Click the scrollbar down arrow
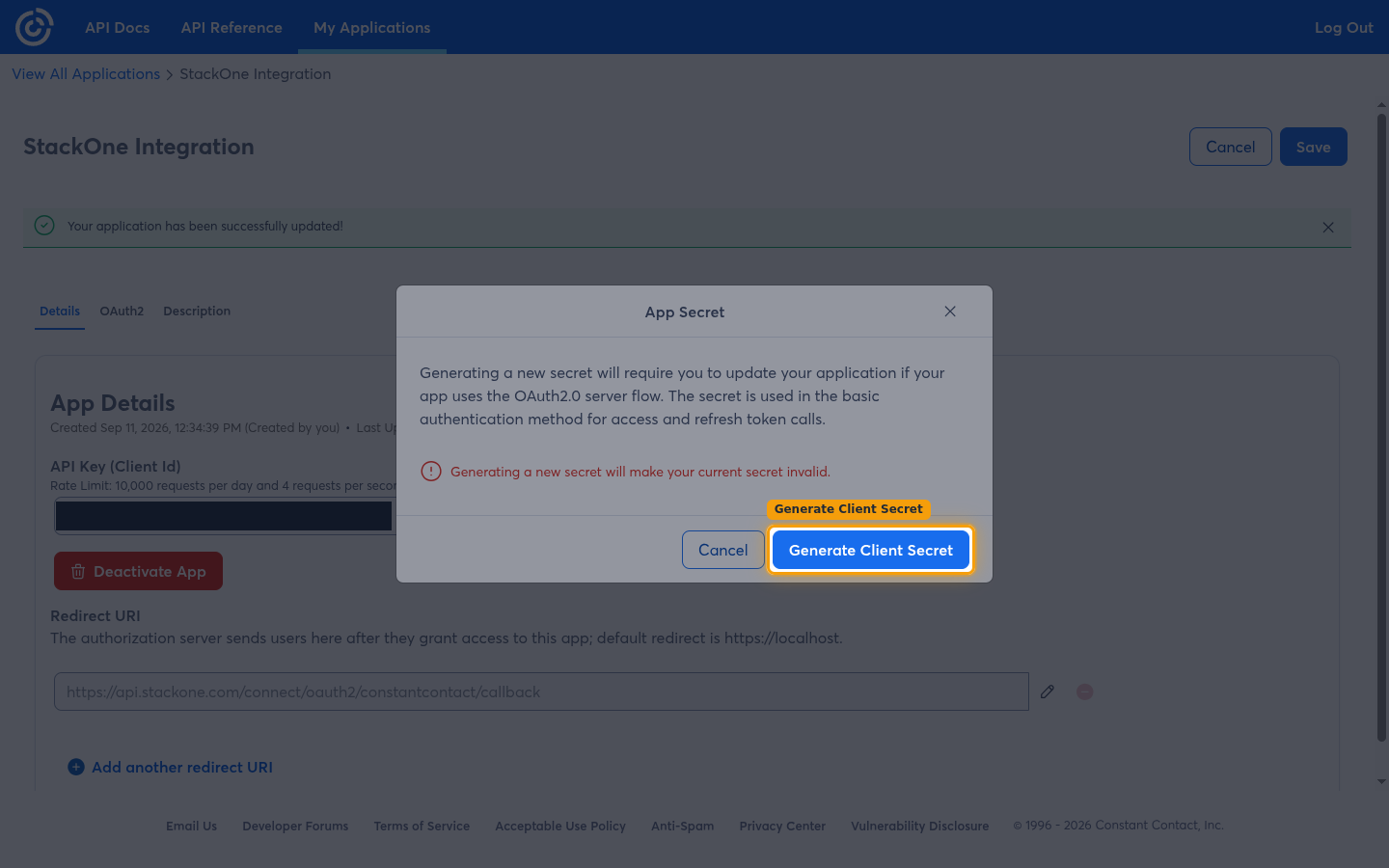Viewport: 1389px width, 868px height. (x=1381, y=781)
